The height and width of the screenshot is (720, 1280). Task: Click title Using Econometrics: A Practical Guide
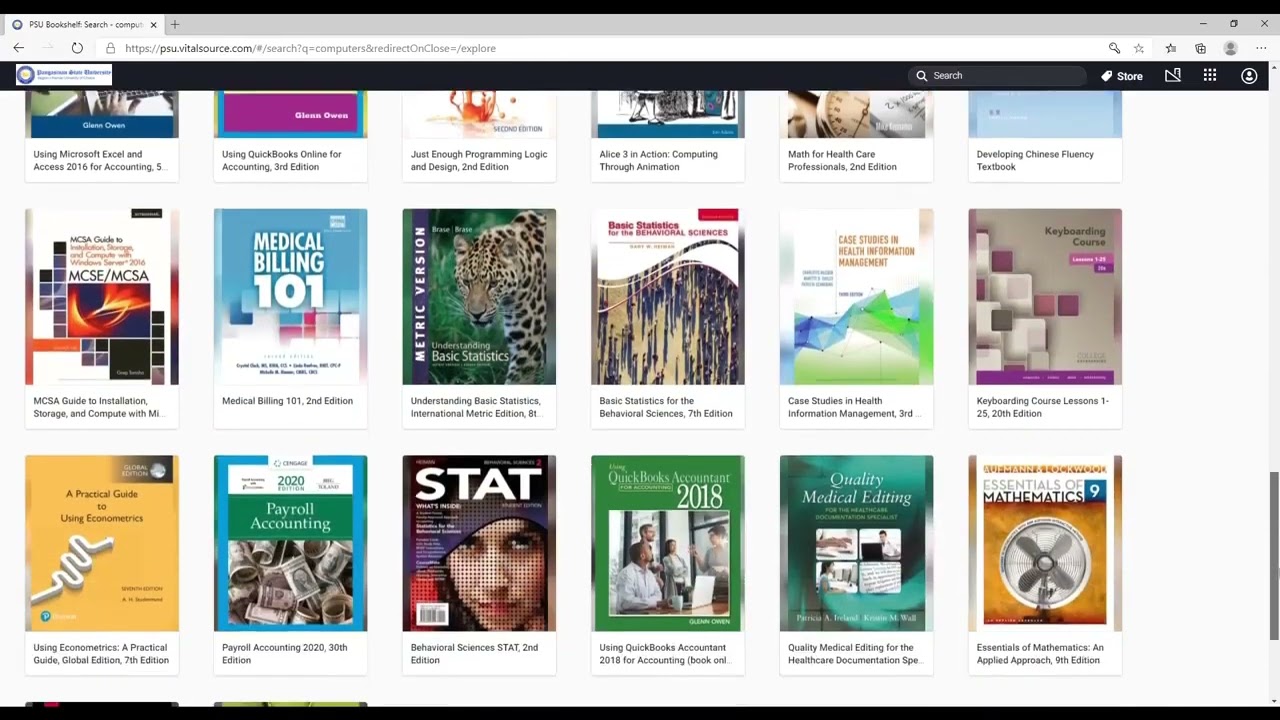[x=100, y=654]
